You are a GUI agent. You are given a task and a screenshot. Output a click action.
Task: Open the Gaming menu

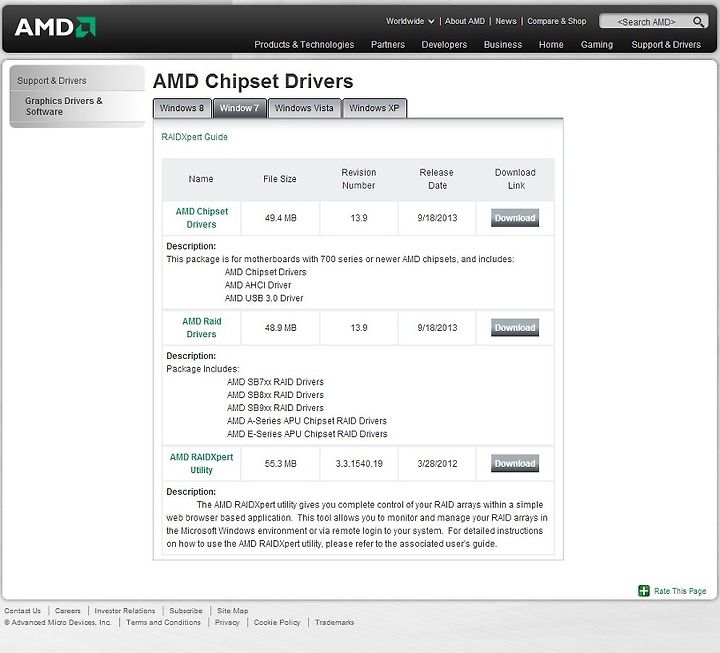[x=596, y=45]
